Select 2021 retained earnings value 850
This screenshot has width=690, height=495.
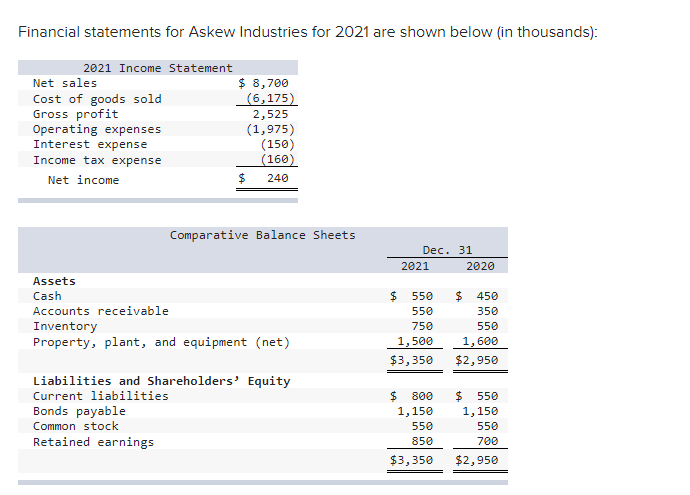tap(422, 441)
